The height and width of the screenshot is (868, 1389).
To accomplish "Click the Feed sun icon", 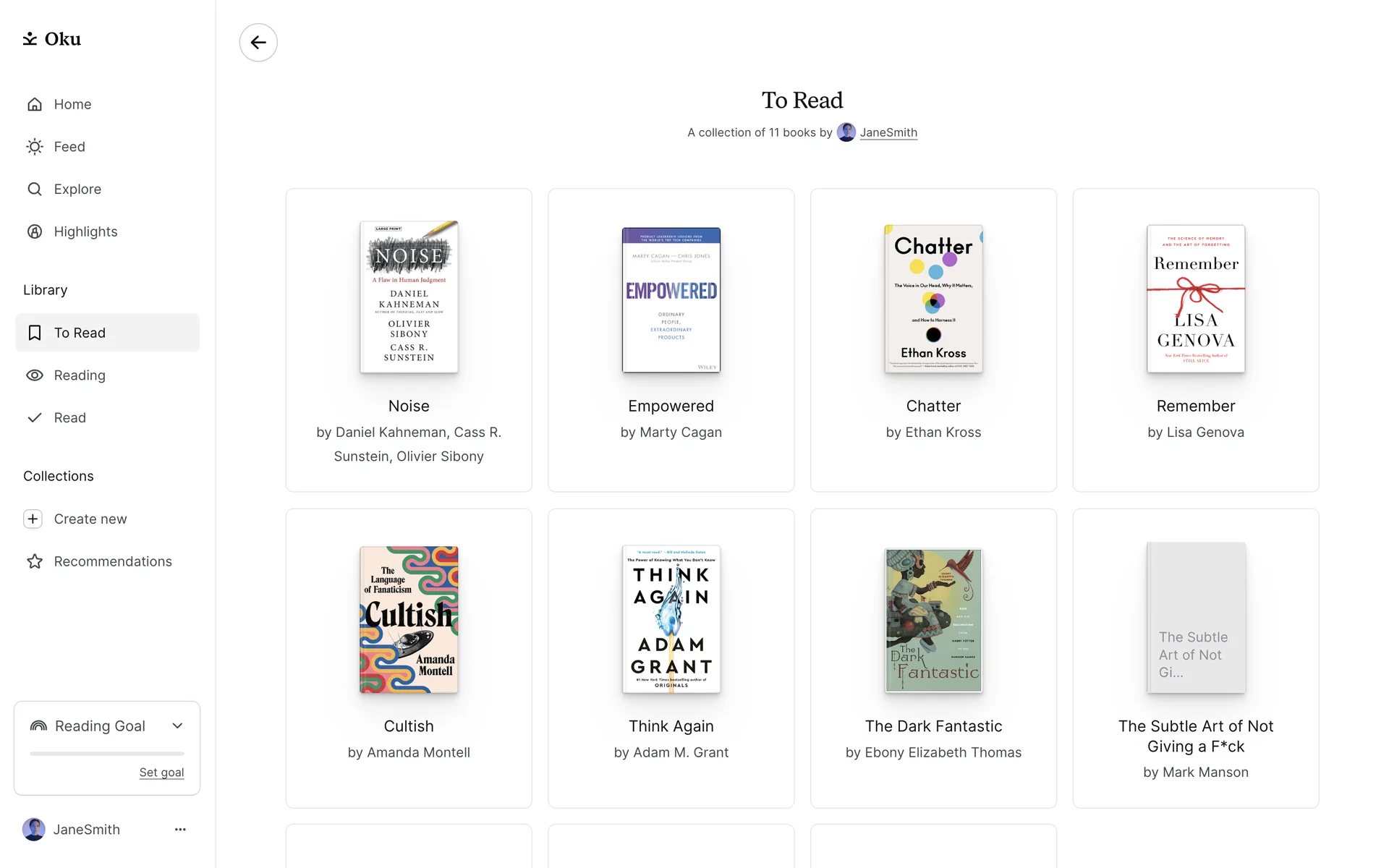I will [35, 147].
